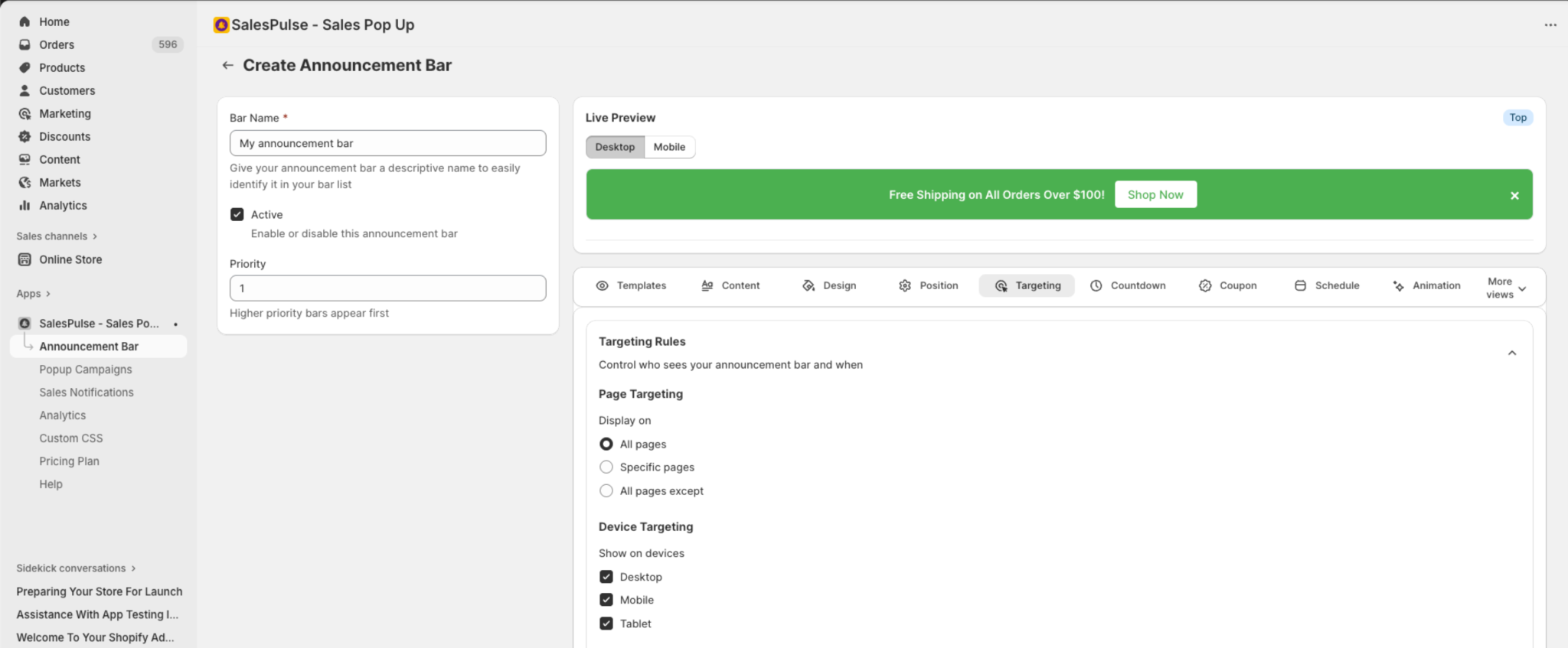Image resolution: width=1568 pixels, height=648 pixels.
Task: Click the Animation sparkle icon
Action: click(1398, 285)
